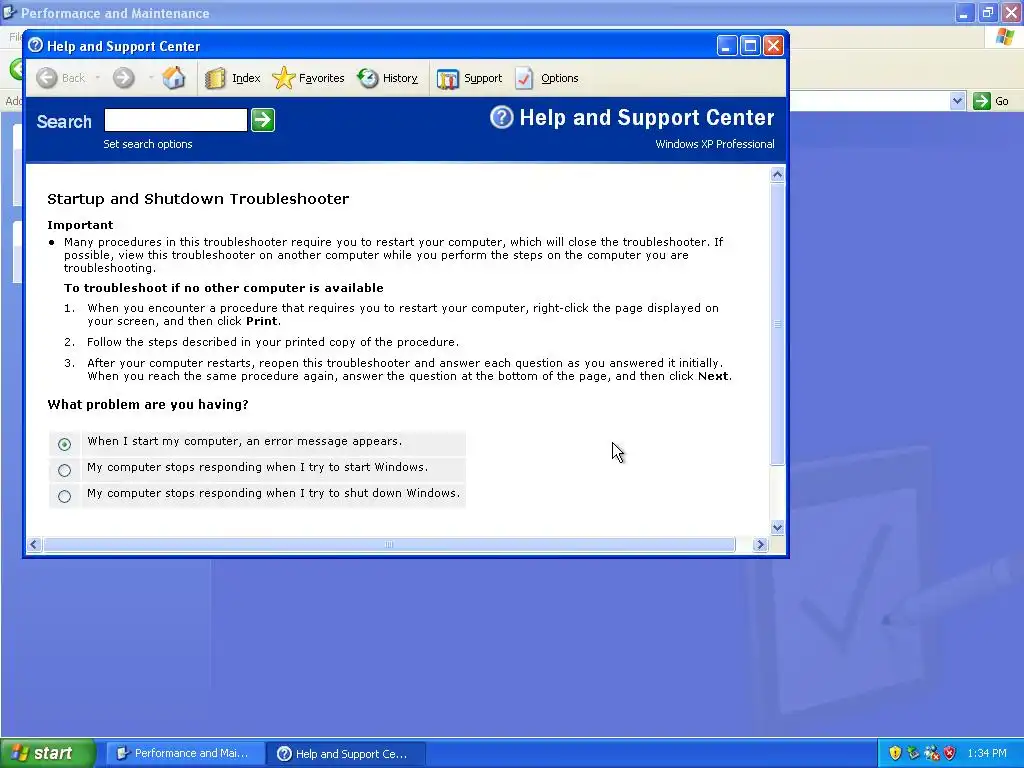1024x768 pixels.
Task: Click the vertical scrollbar down arrow
Action: [x=777, y=527]
